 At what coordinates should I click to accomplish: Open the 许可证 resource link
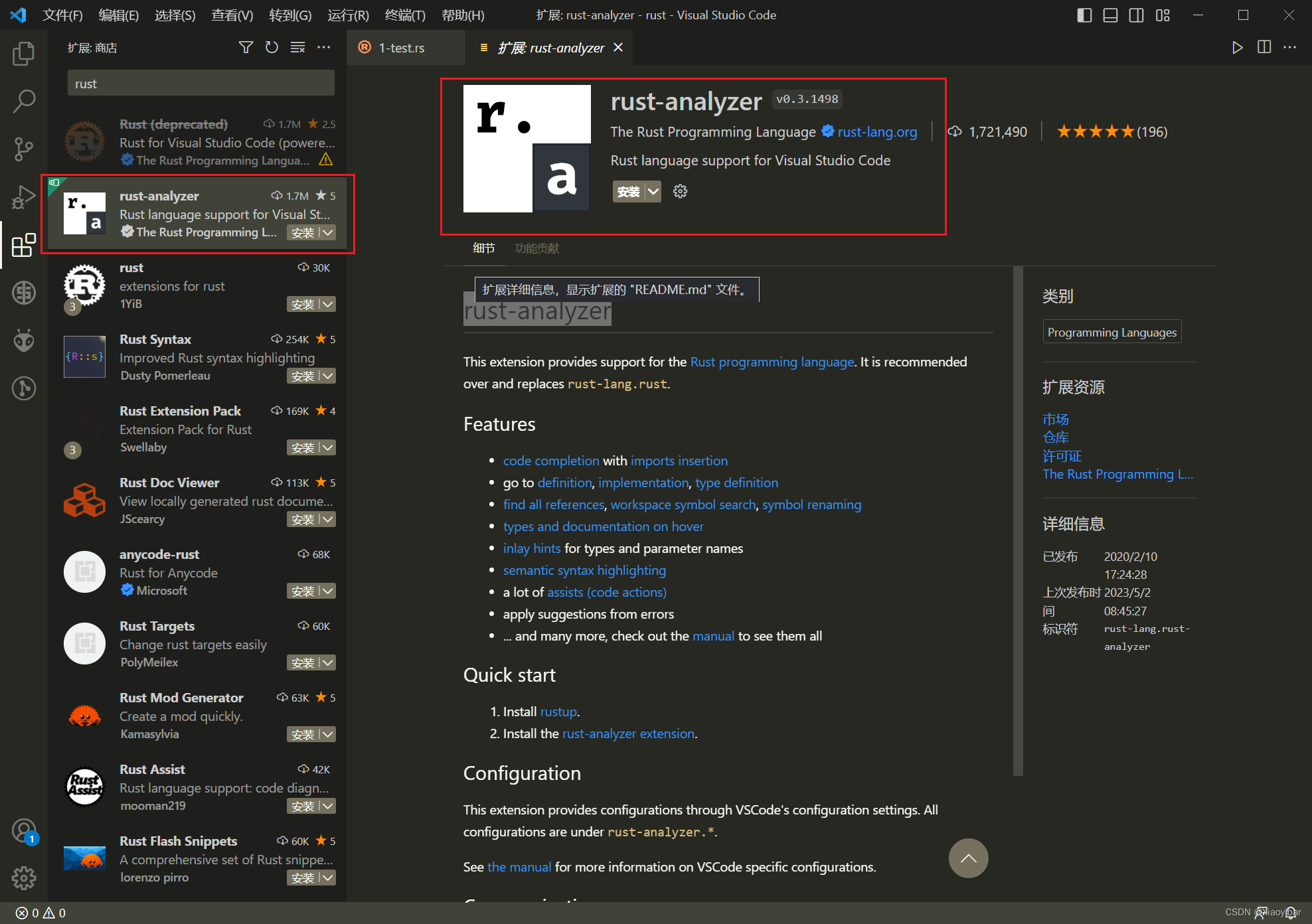[1062, 456]
